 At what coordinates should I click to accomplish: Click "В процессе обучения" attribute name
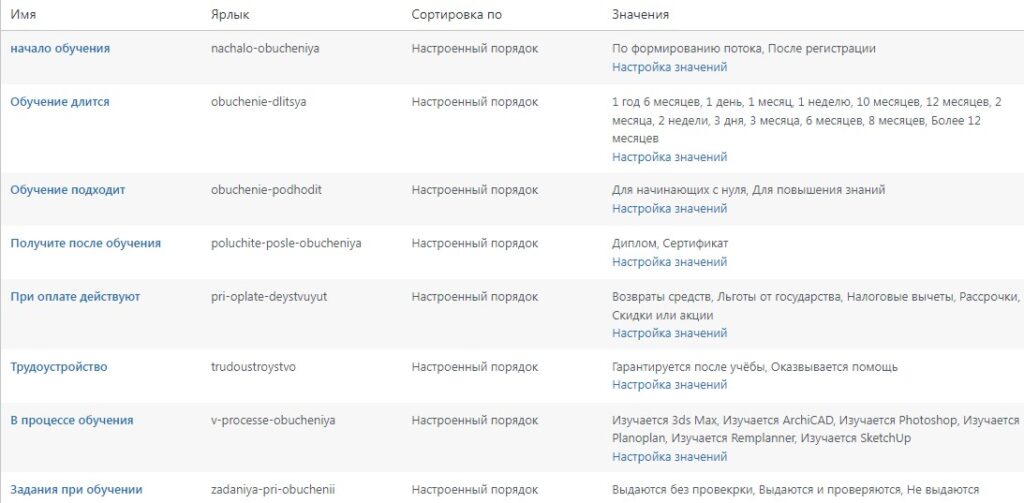(72, 420)
